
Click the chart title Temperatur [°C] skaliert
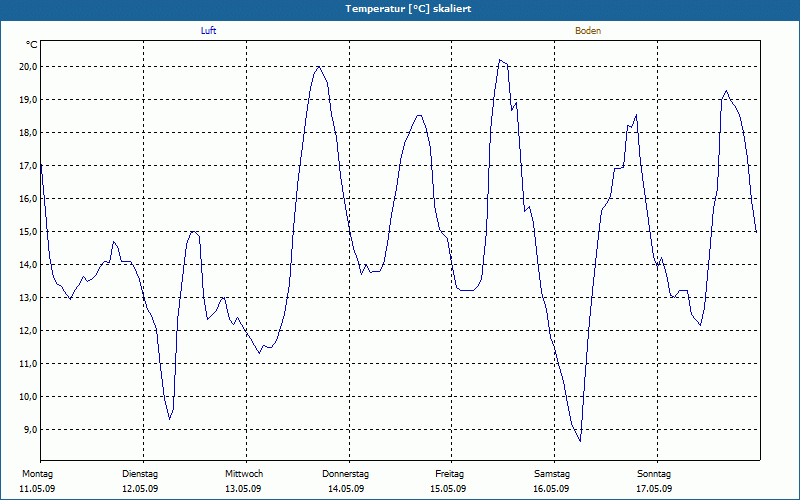click(x=408, y=9)
